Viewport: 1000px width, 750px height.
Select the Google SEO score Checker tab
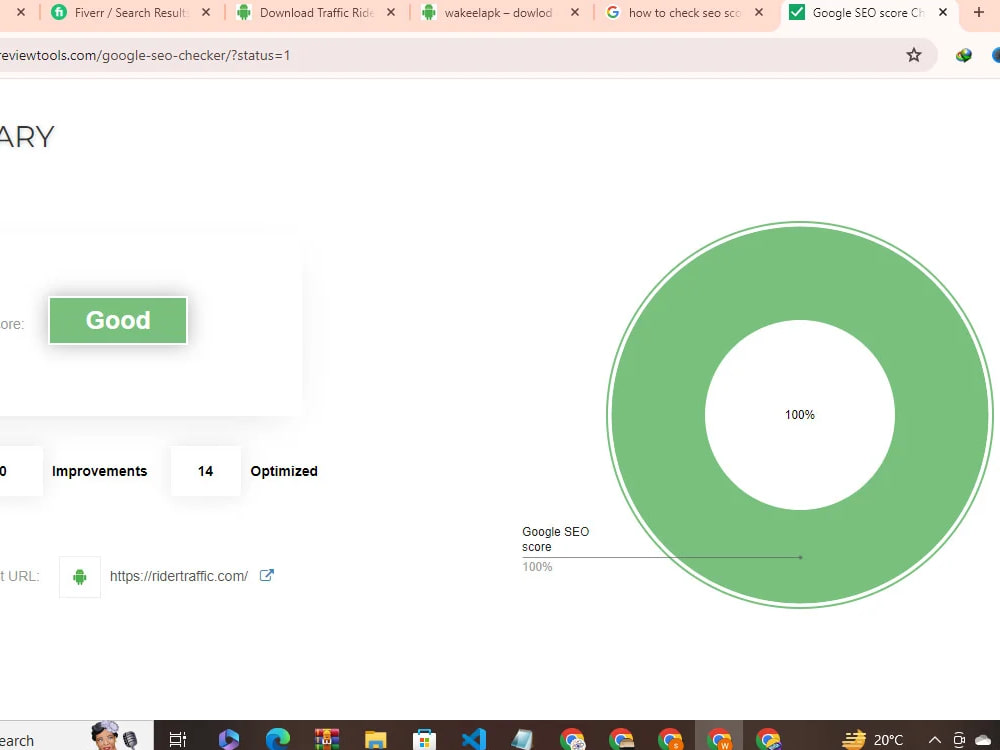pyautogui.click(x=868, y=13)
